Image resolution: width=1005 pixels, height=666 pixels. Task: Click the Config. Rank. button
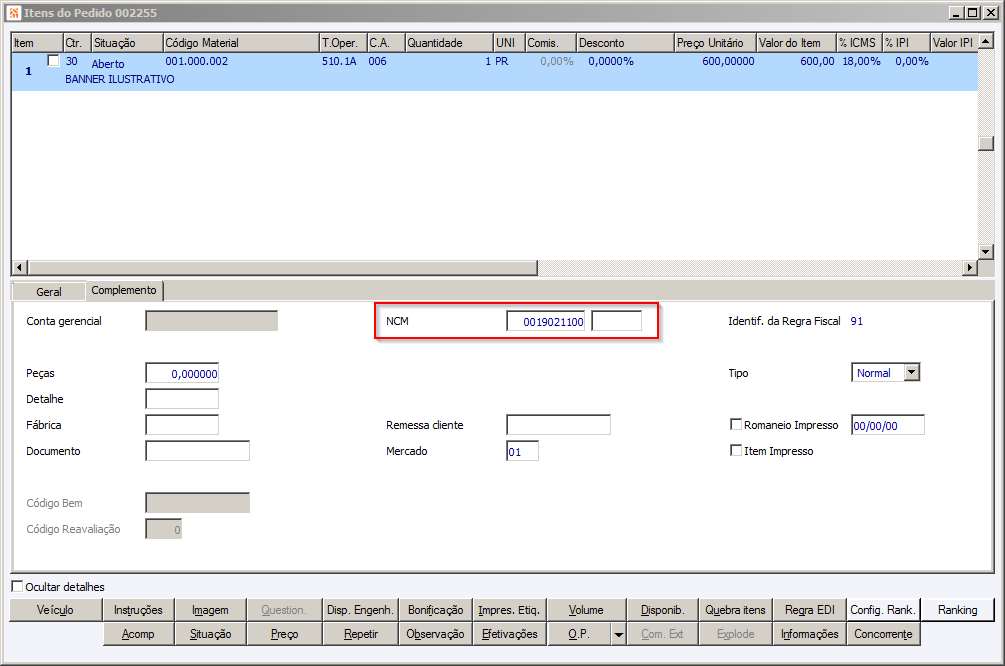click(883, 610)
